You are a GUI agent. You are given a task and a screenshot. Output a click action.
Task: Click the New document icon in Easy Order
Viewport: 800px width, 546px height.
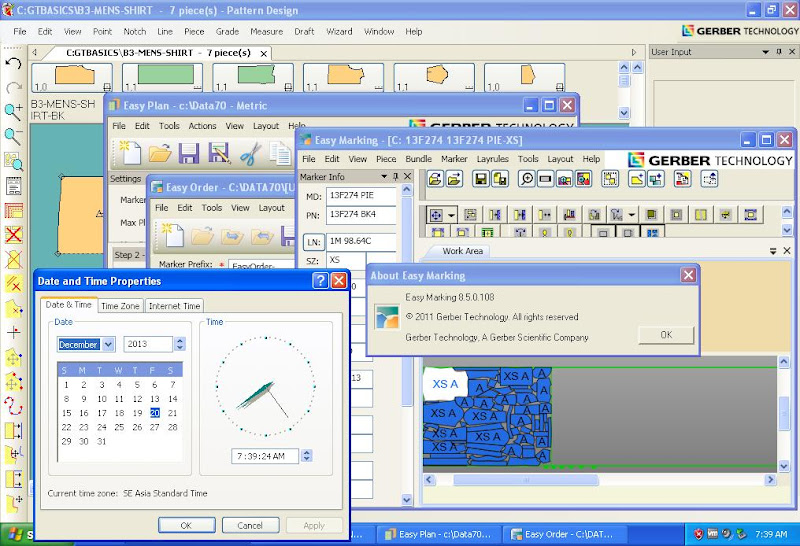click(172, 236)
